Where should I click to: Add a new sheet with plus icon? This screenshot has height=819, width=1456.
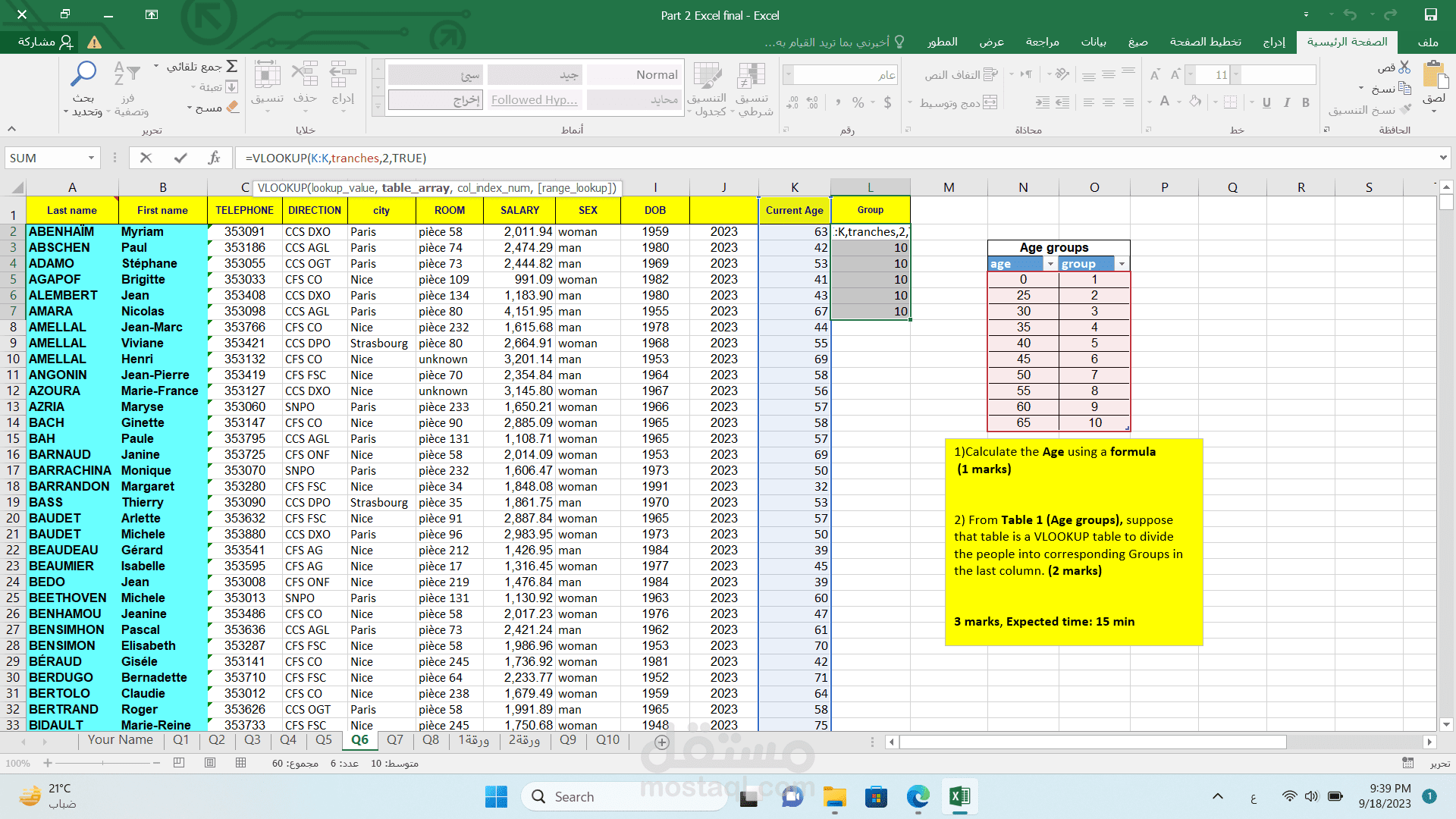[x=661, y=742]
